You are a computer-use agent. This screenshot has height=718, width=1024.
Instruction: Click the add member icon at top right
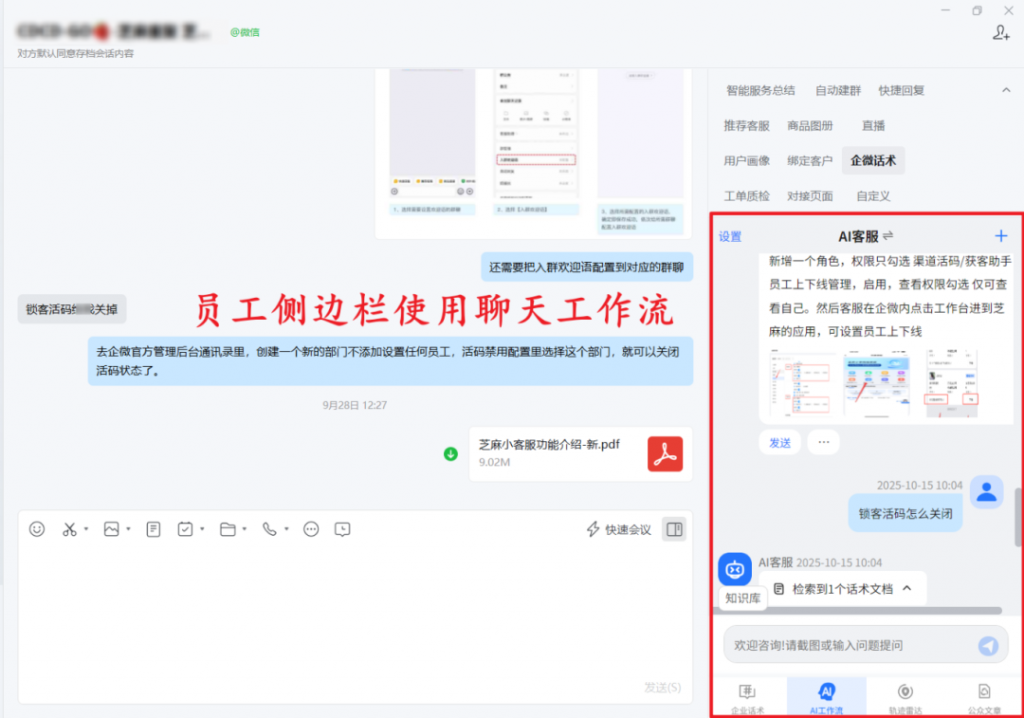click(1001, 33)
